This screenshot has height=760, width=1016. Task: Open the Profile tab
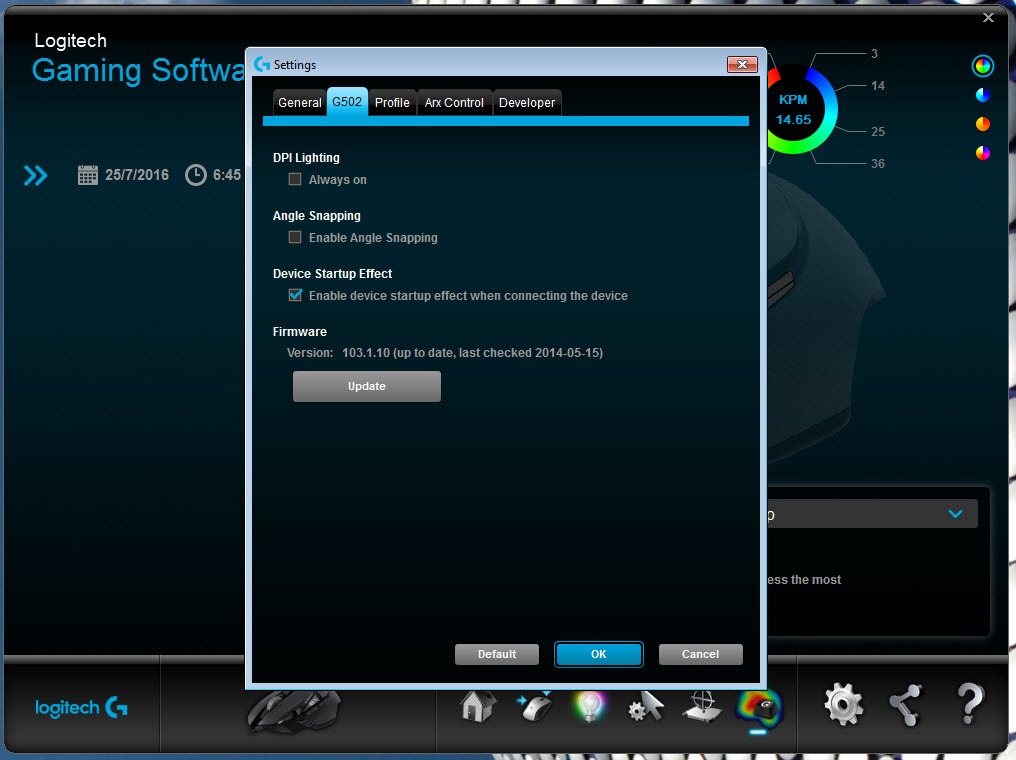coord(392,102)
